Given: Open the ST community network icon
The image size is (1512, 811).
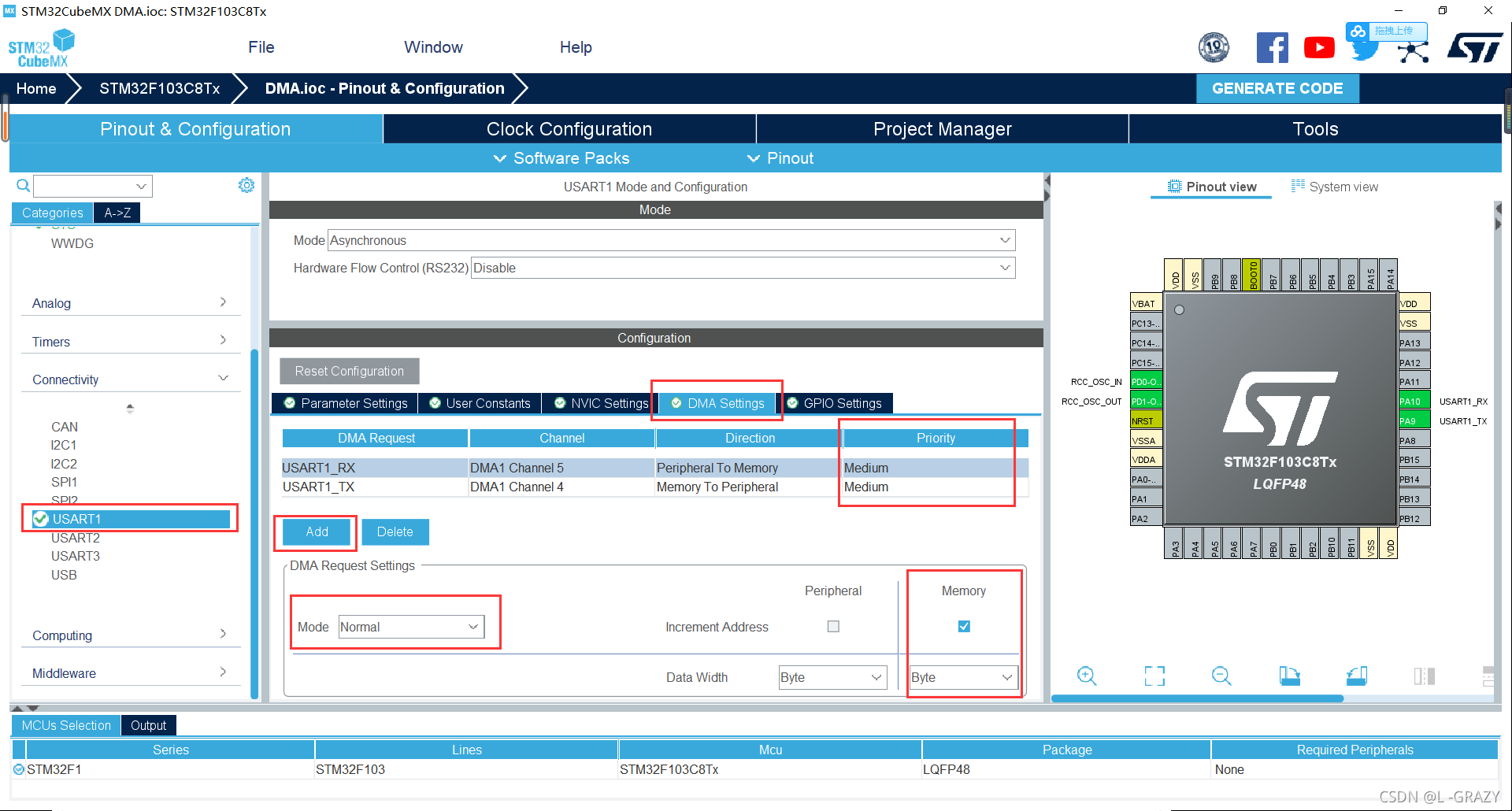Looking at the screenshot, I should pos(1414,52).
